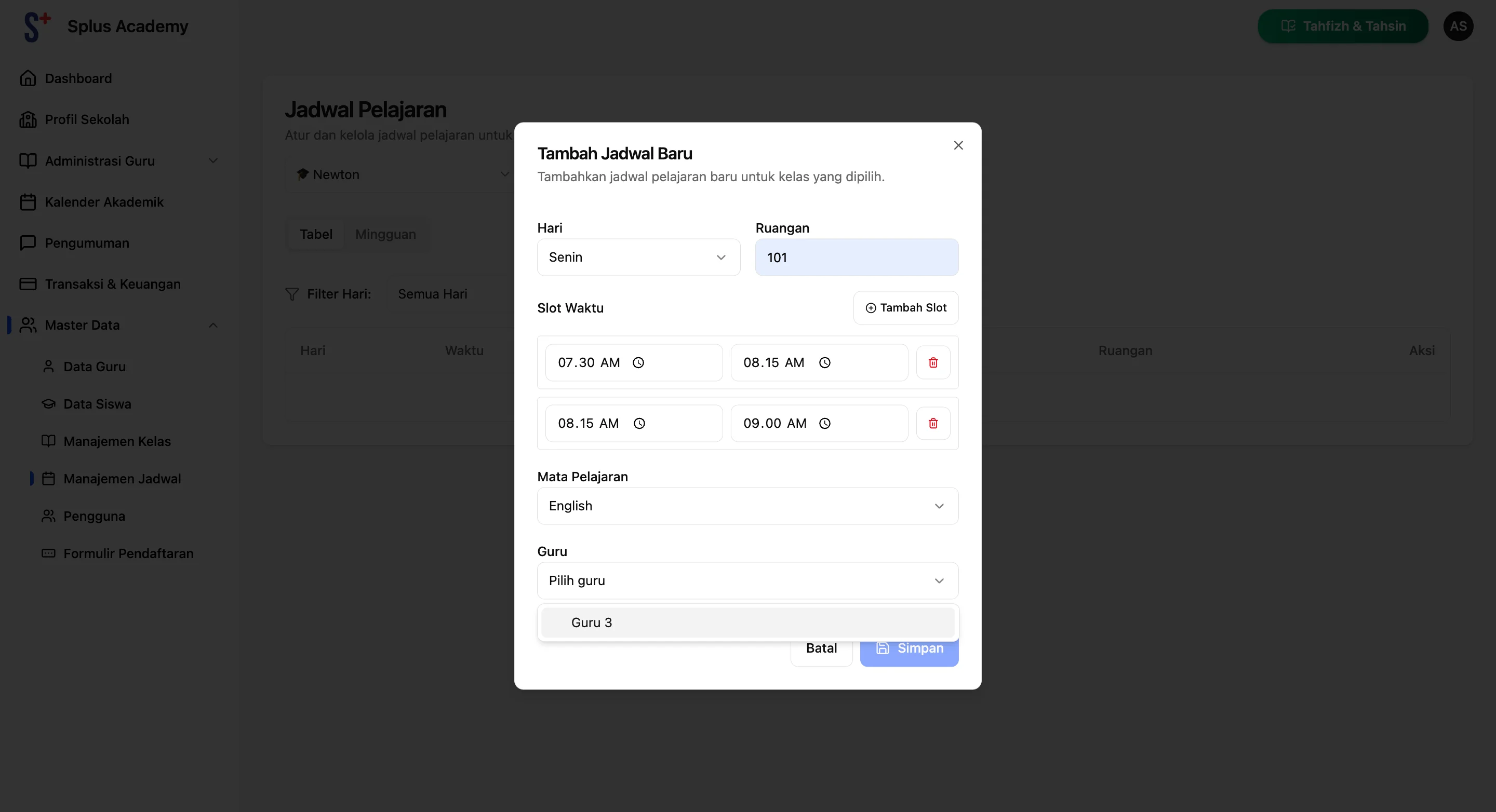Open Kalender Akademik via its calendar icon
This screenshot has width=1496, height=812.
(x=28, y=201)
